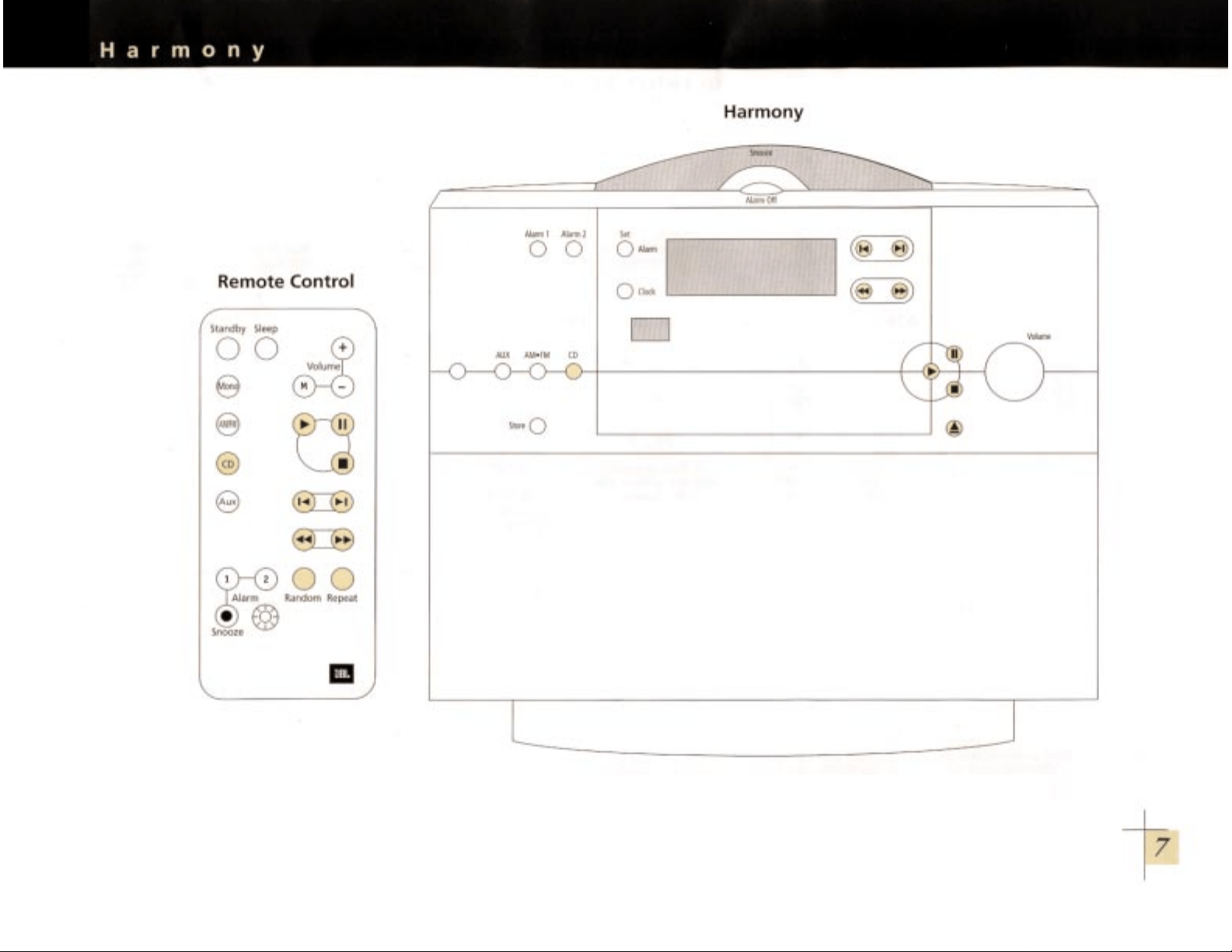Click the page number 7
1232x952 pixels.
coord(1161,846)
